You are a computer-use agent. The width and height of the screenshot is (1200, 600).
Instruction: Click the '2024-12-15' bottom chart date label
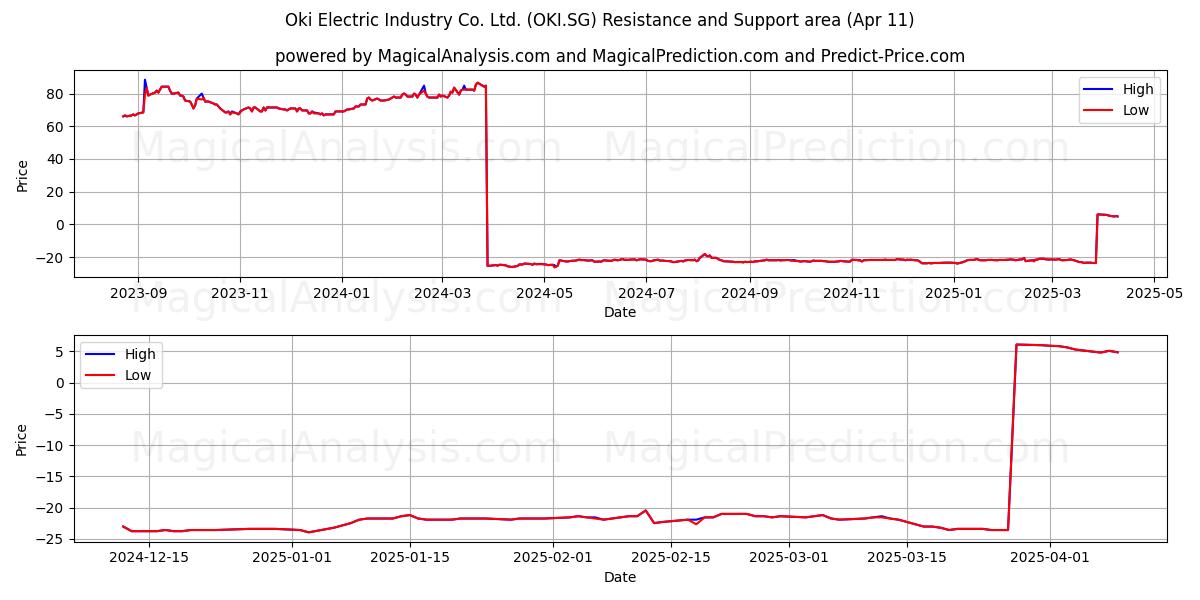(x=149, y=558)
